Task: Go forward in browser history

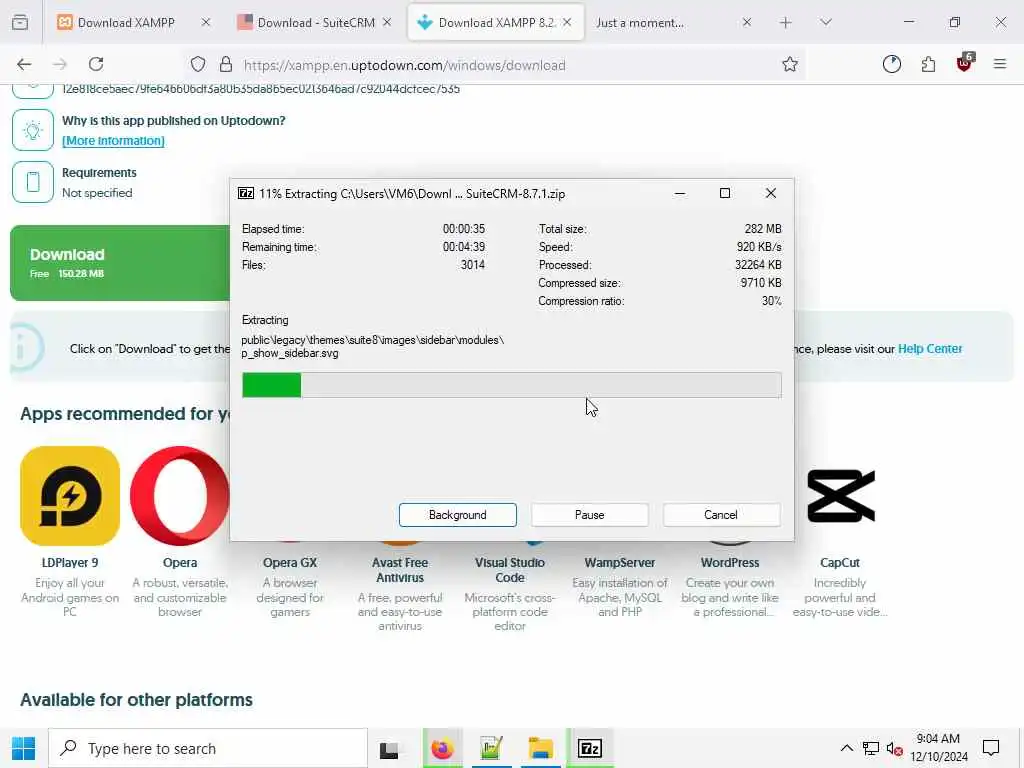Action: tap(60, 64)
